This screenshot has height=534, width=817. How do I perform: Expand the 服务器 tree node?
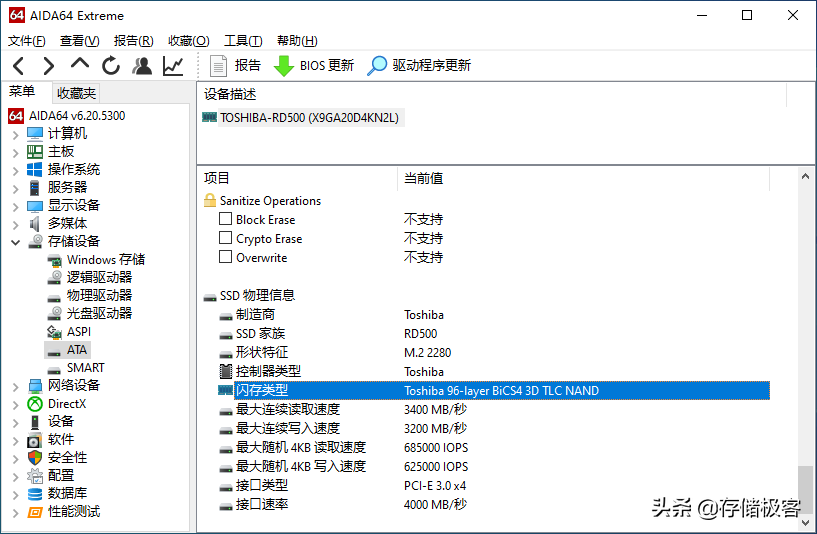[x=15, y=189]
